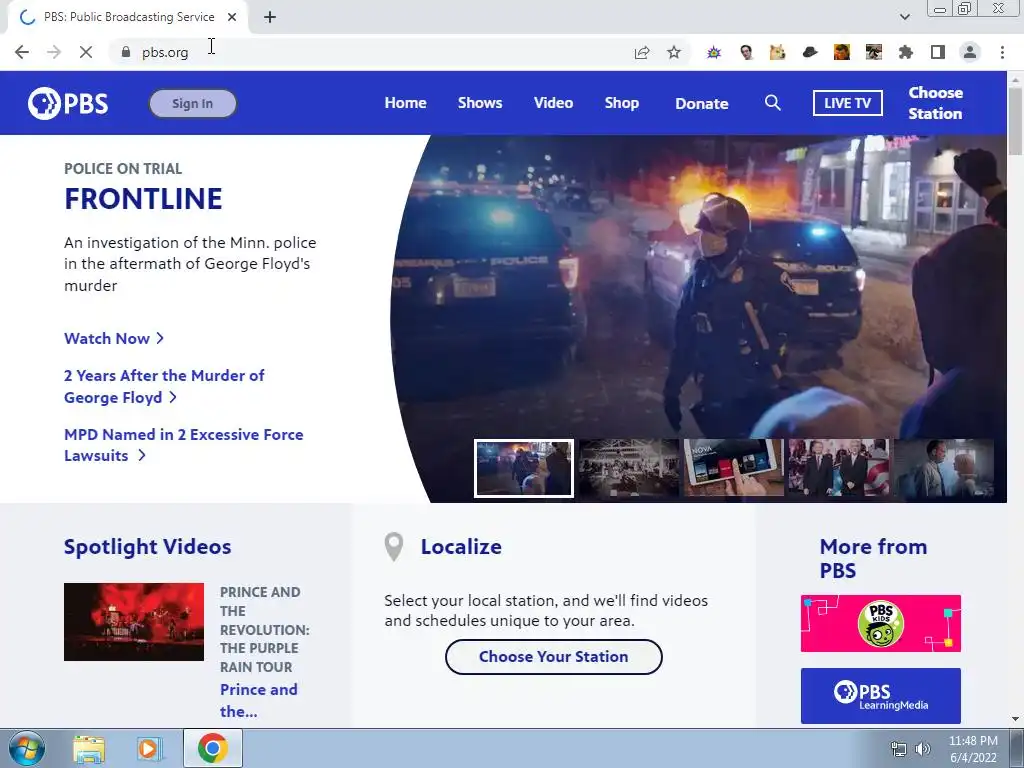Click the PBS logo in header

(x=68, y=103)
